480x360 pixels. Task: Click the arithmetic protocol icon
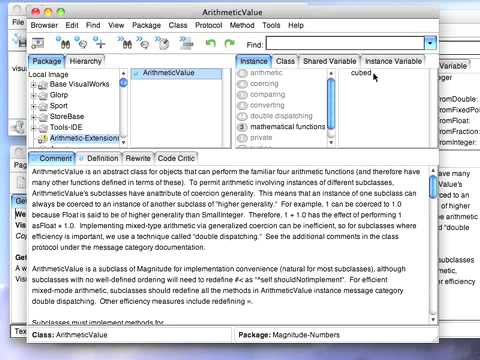(242, 73)
